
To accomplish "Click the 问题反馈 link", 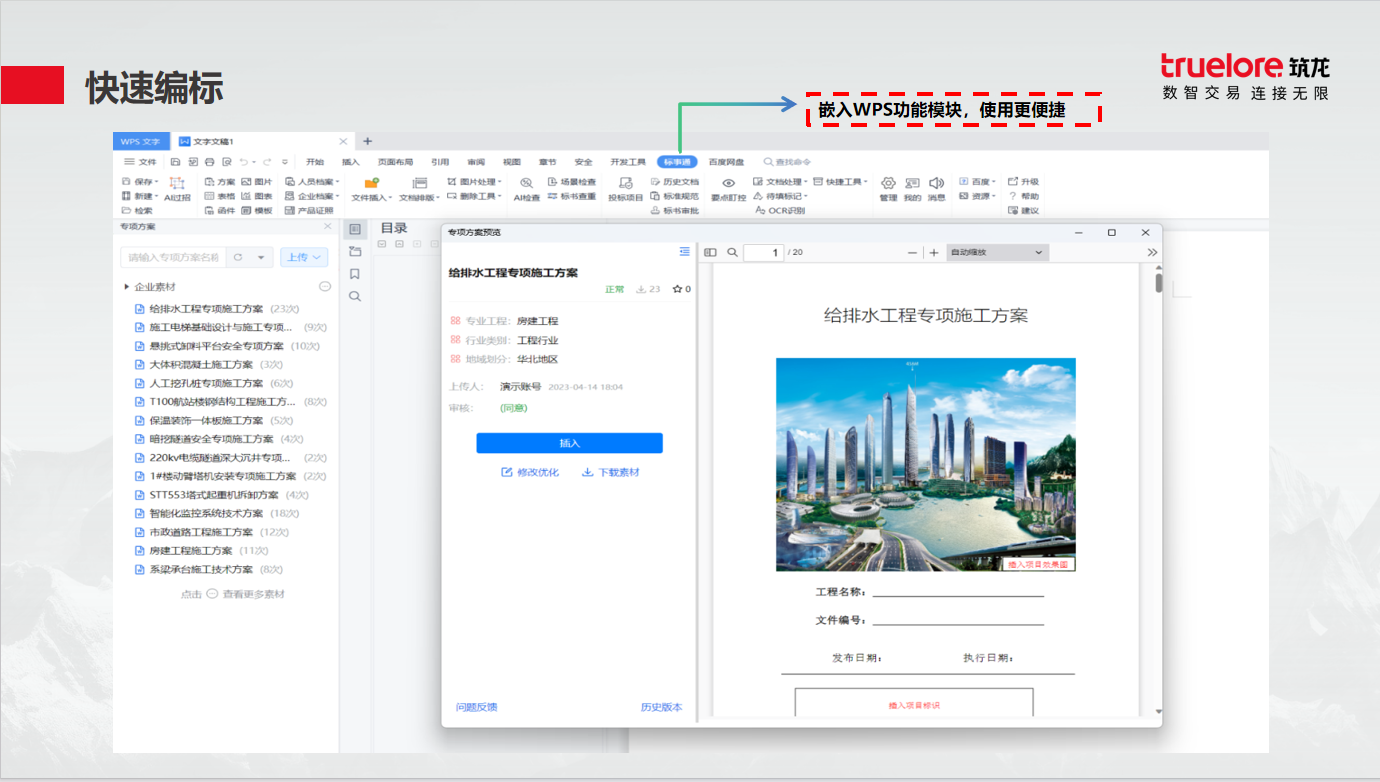I will [476, 707].
